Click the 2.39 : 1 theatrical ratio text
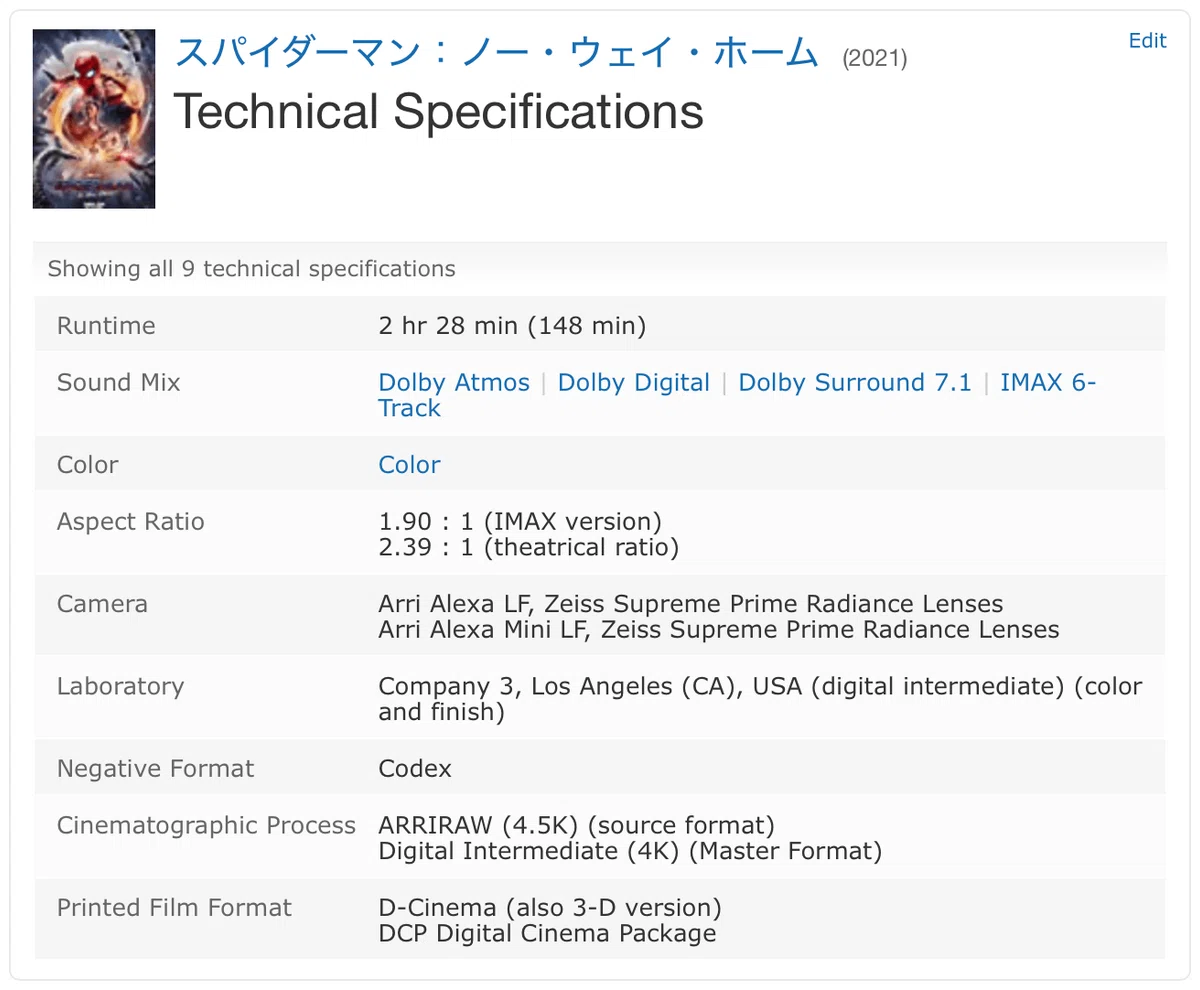 pyautogui.click(x=528, y=547)
